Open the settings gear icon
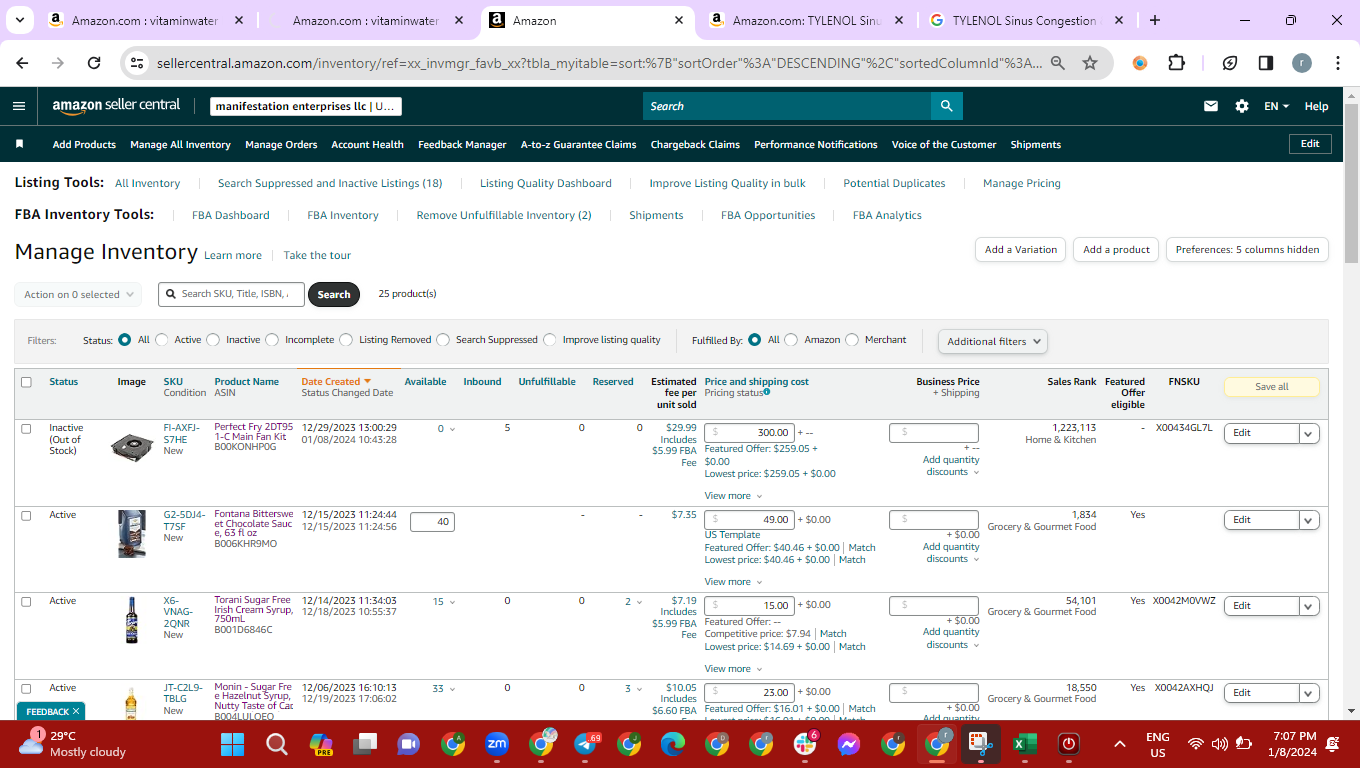 [1242, 106]
